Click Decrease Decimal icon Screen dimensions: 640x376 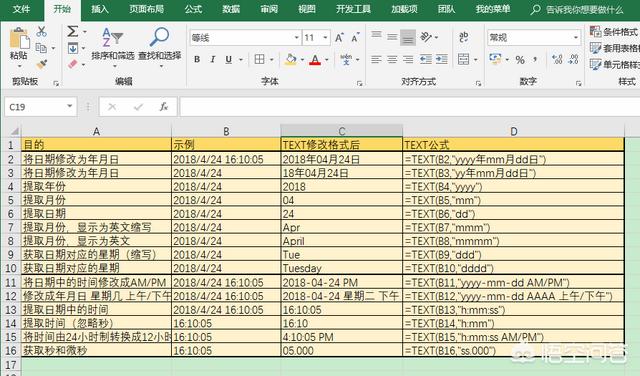click(573, 60)
